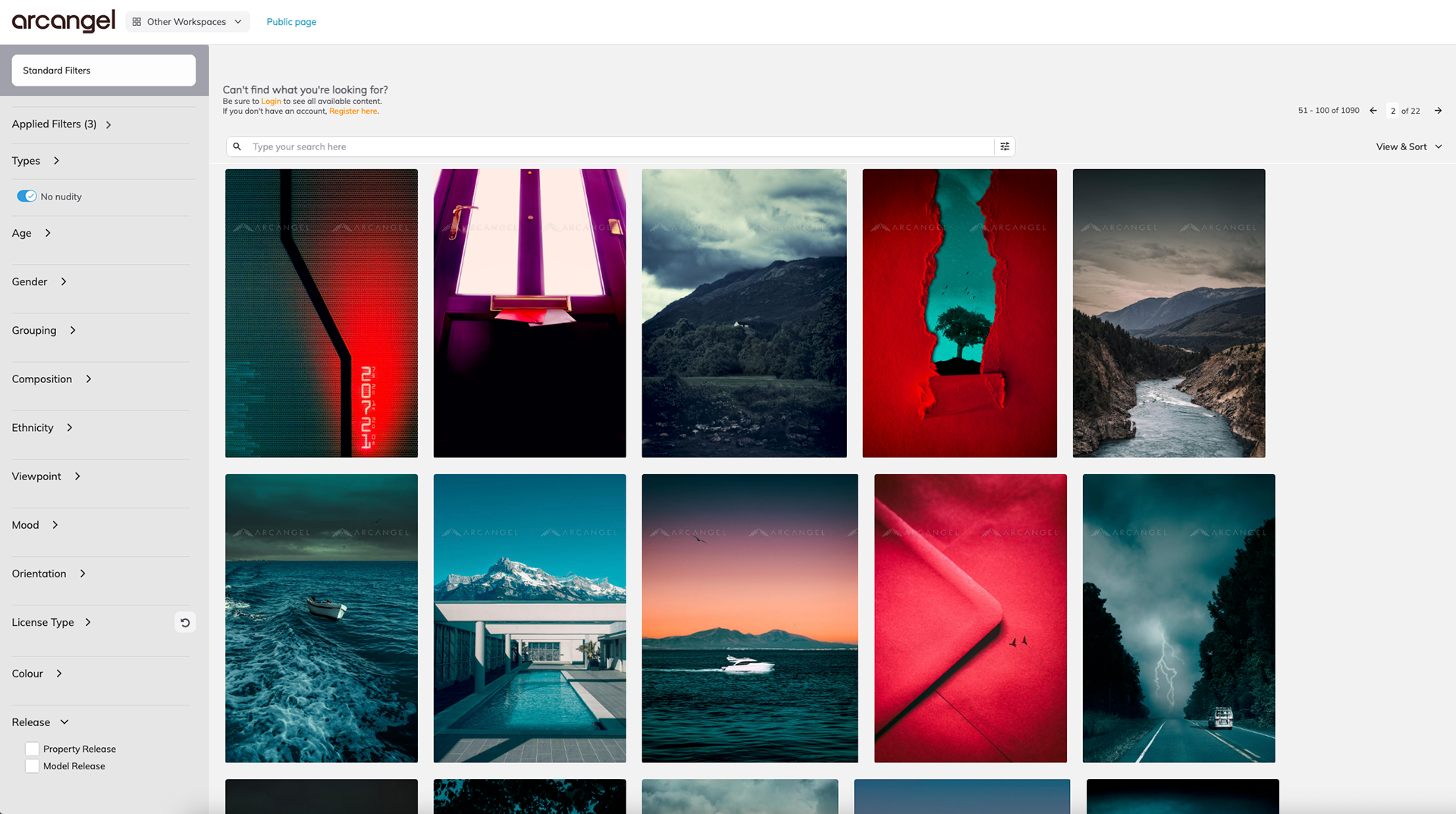
Task: Click the search text field
Action: pyautogui.click(x=620, y=146)
